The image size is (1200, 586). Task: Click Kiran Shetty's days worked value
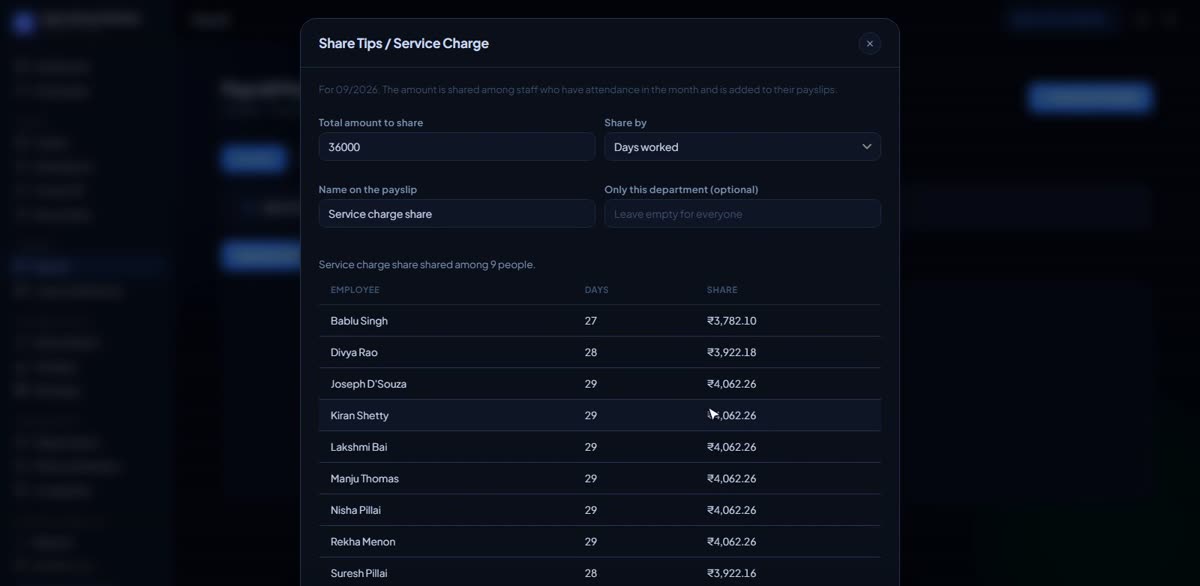tap(591, 416)
